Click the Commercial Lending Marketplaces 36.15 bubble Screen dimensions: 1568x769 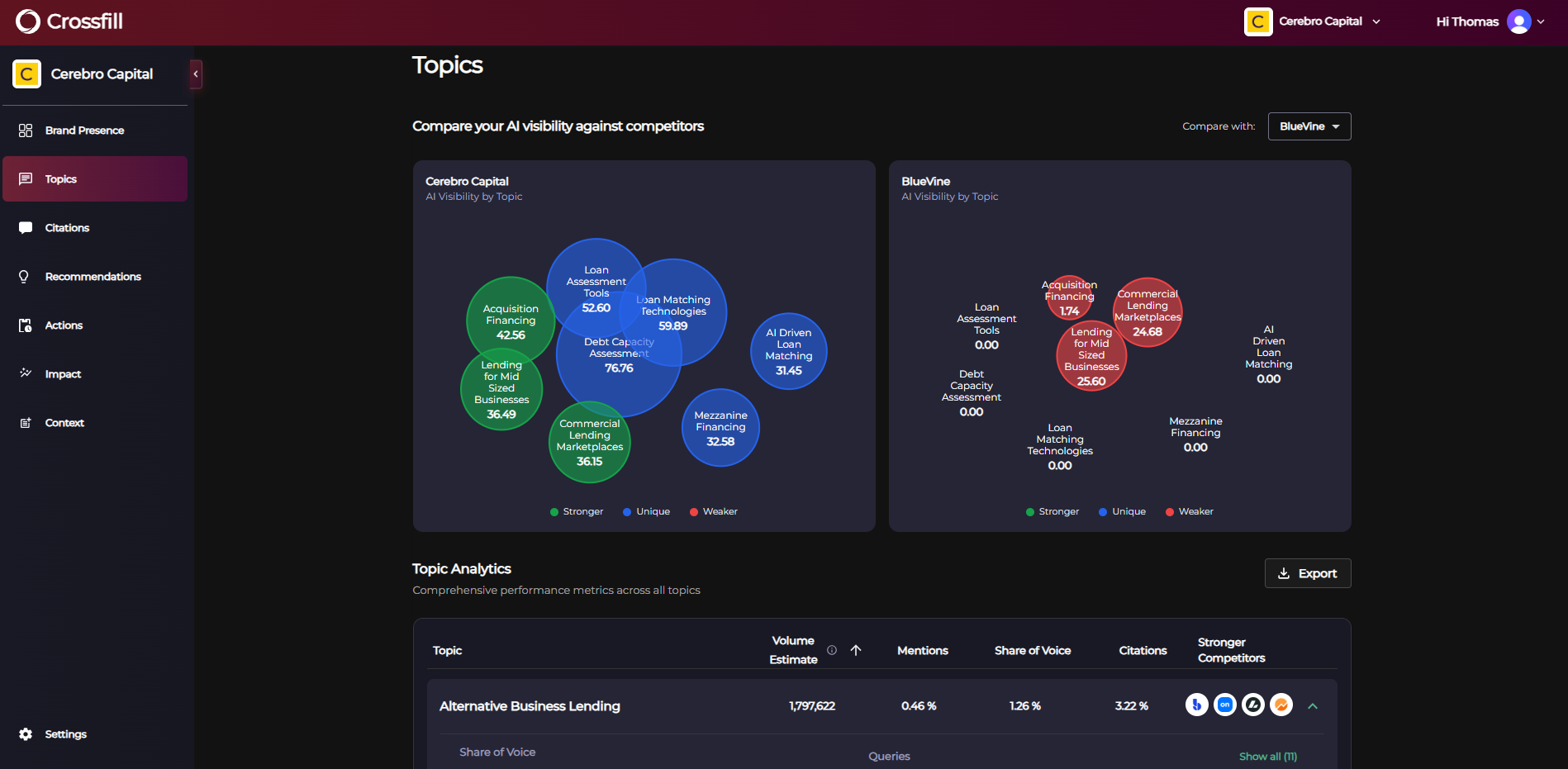pyautogui.click(x=590, y=443)
